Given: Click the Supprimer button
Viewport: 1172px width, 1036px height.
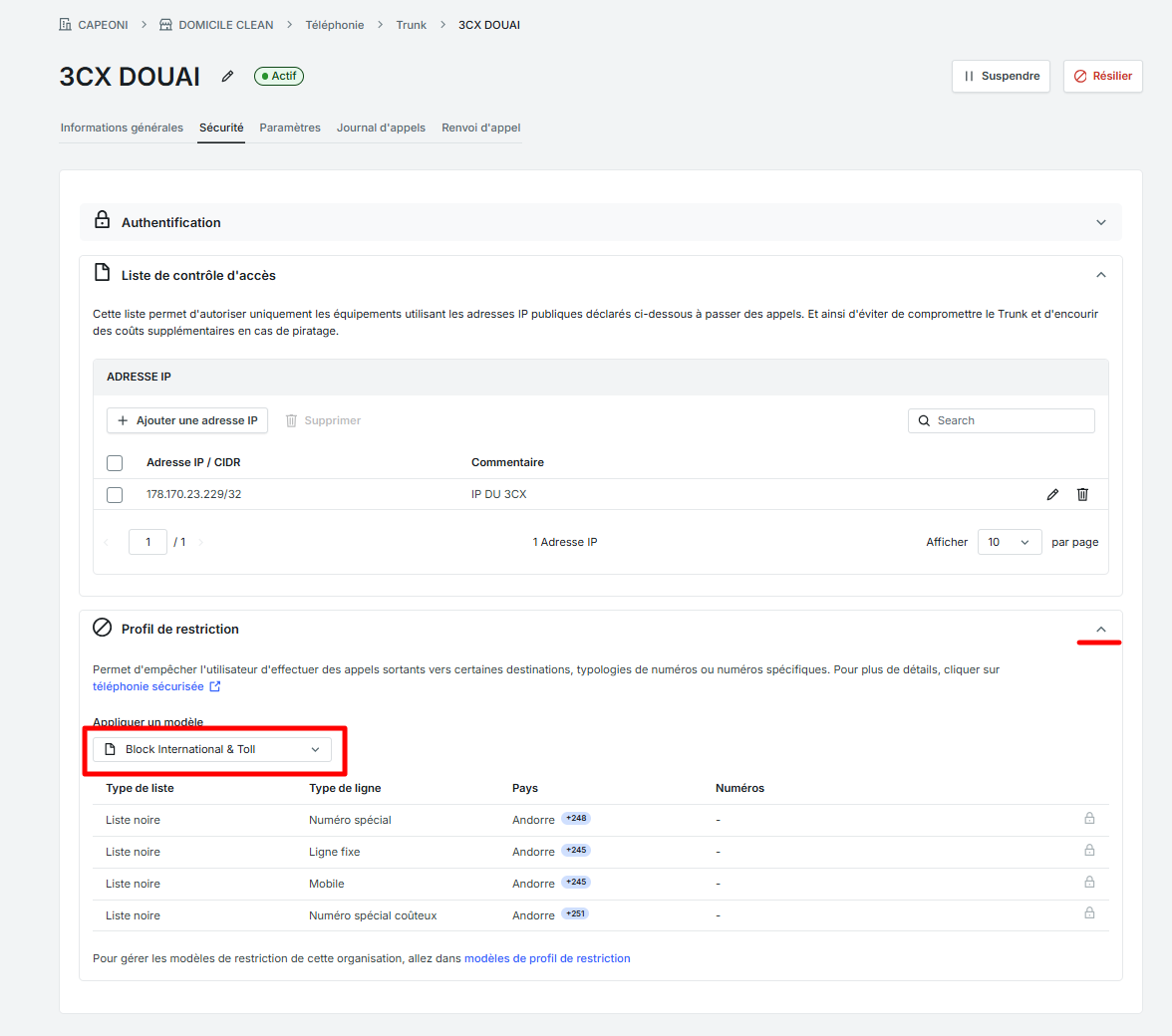Looking at the screenshot, I should pyautogui.click(x=323, y=420).
